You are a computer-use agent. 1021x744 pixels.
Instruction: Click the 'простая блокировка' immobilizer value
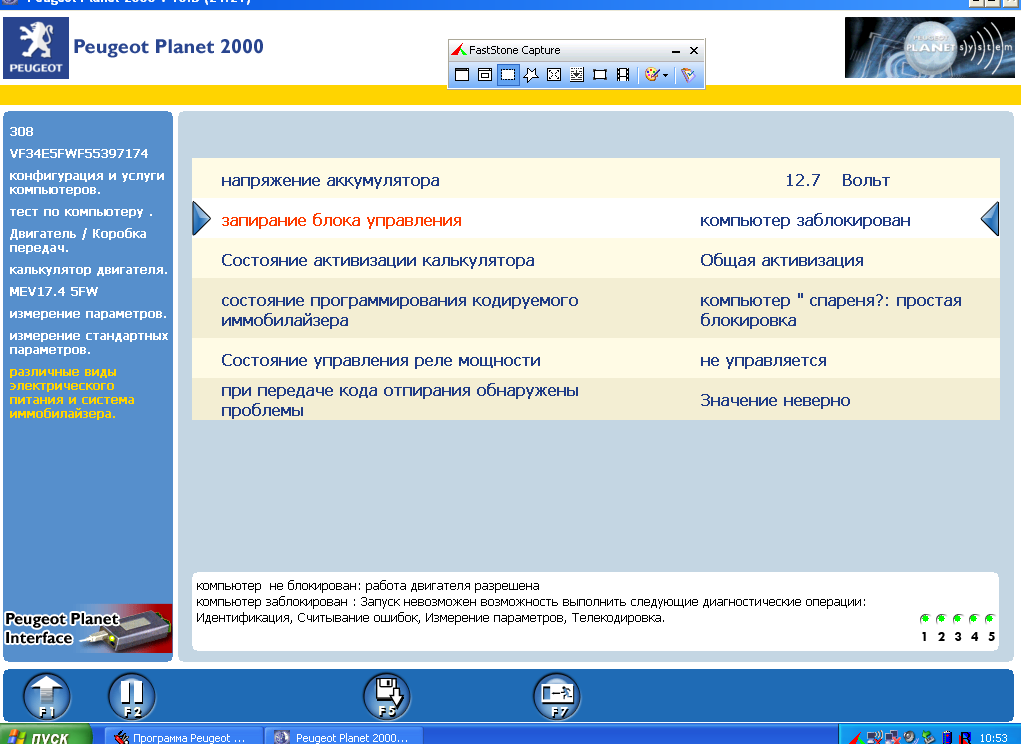831,310
